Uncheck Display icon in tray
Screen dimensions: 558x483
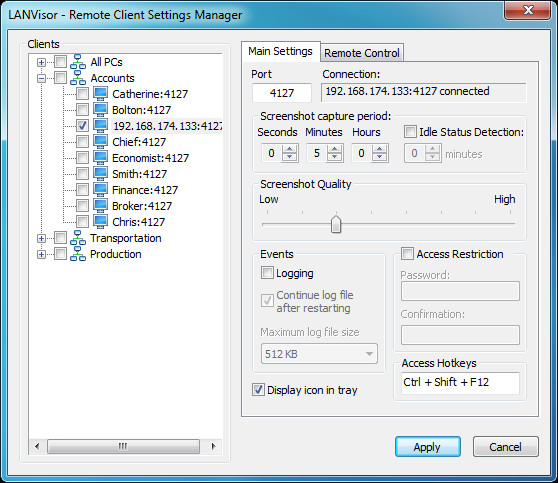[258, 390]
